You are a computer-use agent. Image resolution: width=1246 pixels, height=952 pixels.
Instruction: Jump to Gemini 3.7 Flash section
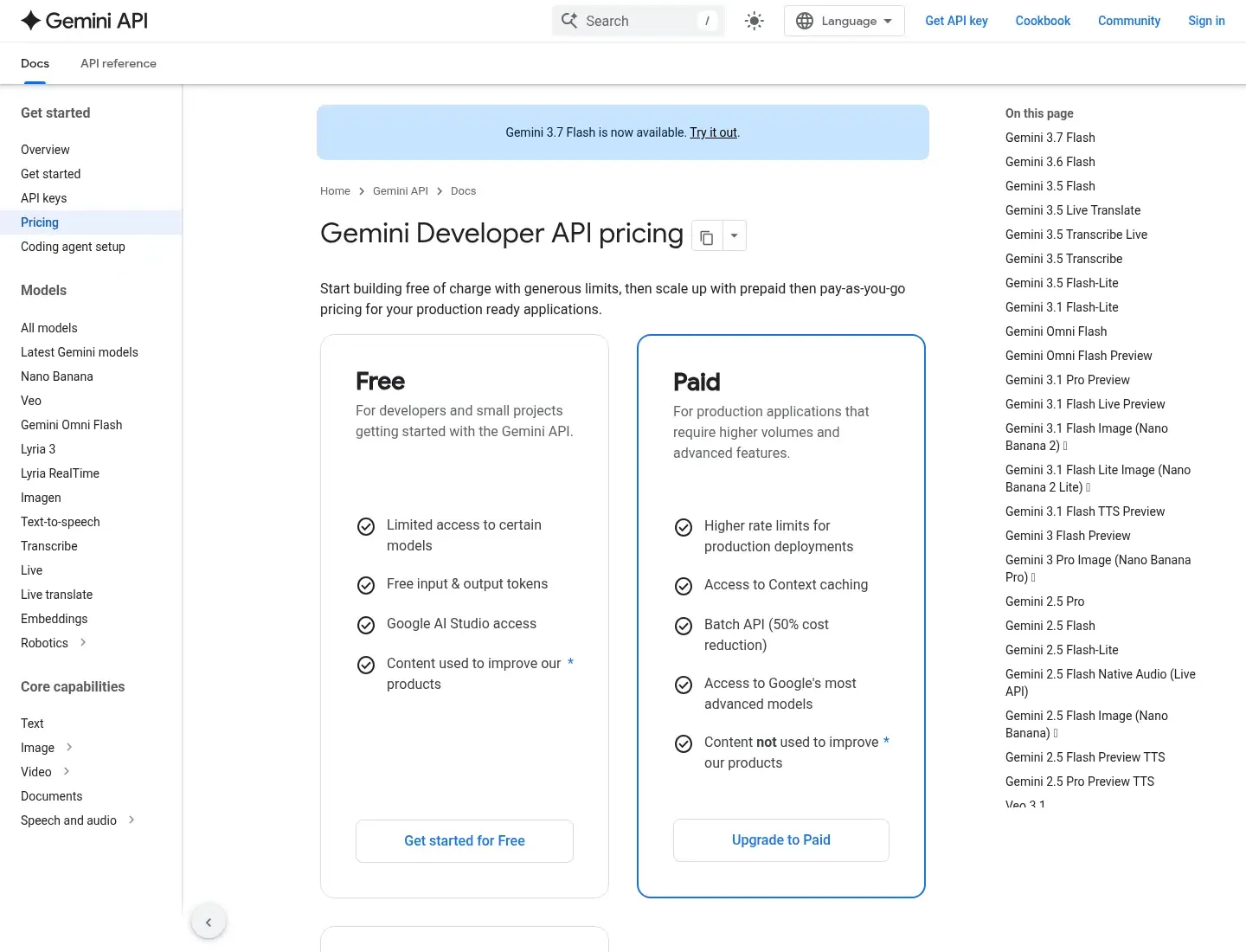(x=1050, y=138)
